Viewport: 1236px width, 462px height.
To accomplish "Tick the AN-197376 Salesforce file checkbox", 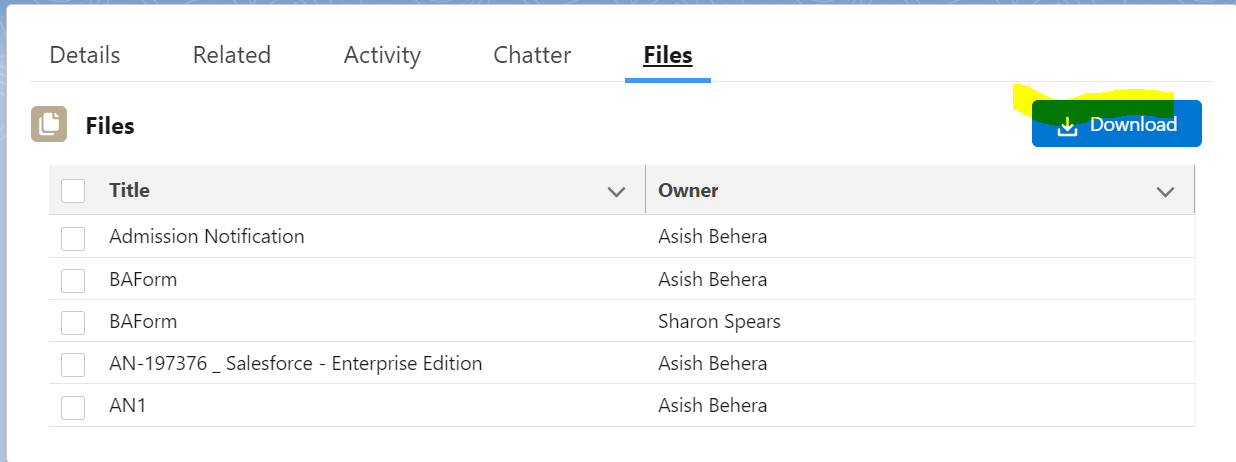I will pyautogui.click(x=73, y=364).
